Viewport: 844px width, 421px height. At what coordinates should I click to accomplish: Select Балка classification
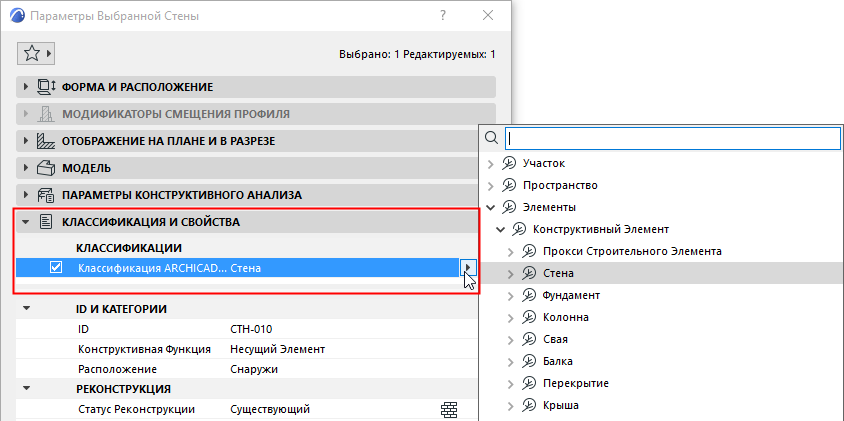click(x=558, y=361)
